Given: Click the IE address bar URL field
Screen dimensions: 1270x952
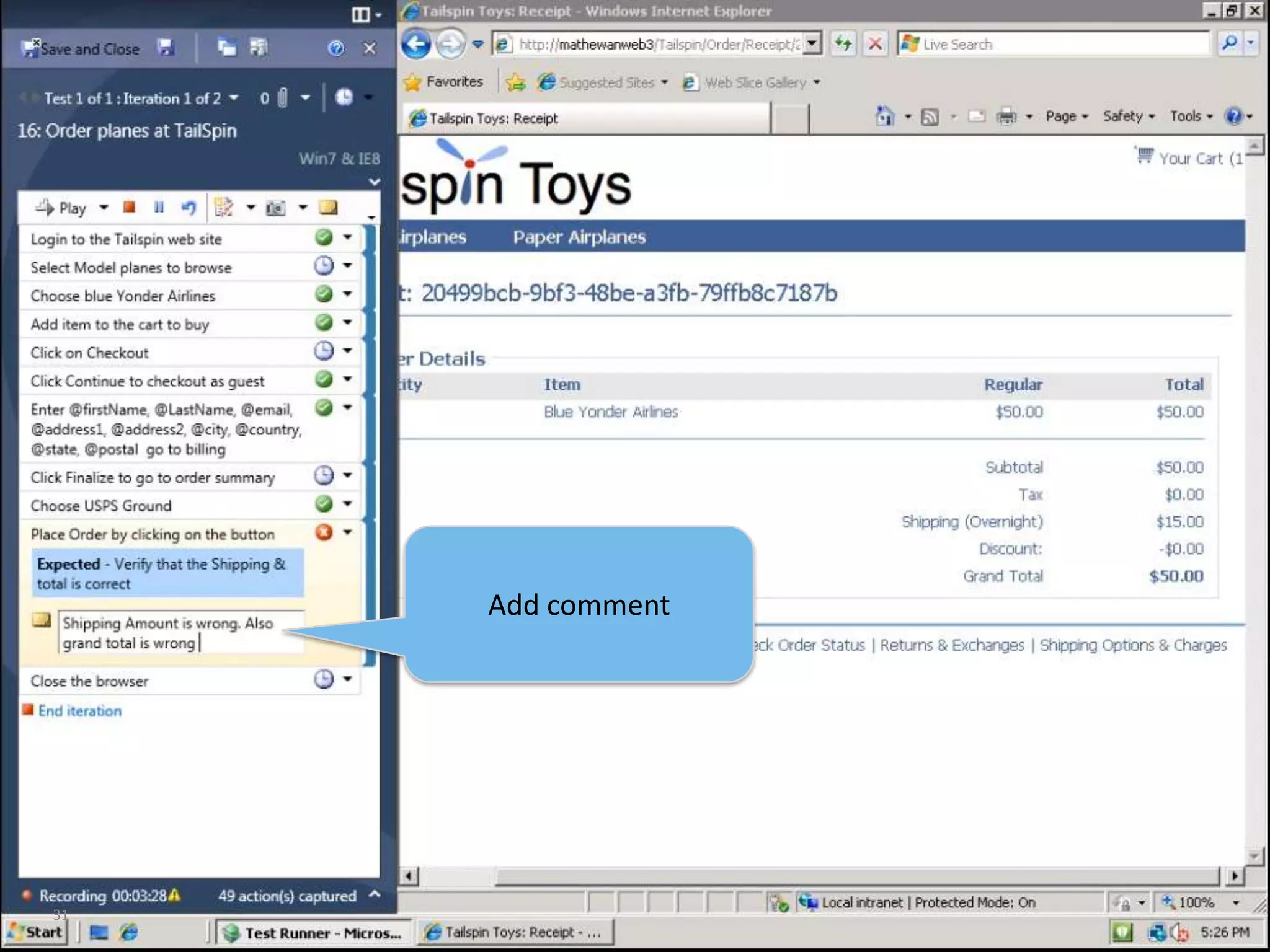Looking at the screenshot, I should pos(657,44).
